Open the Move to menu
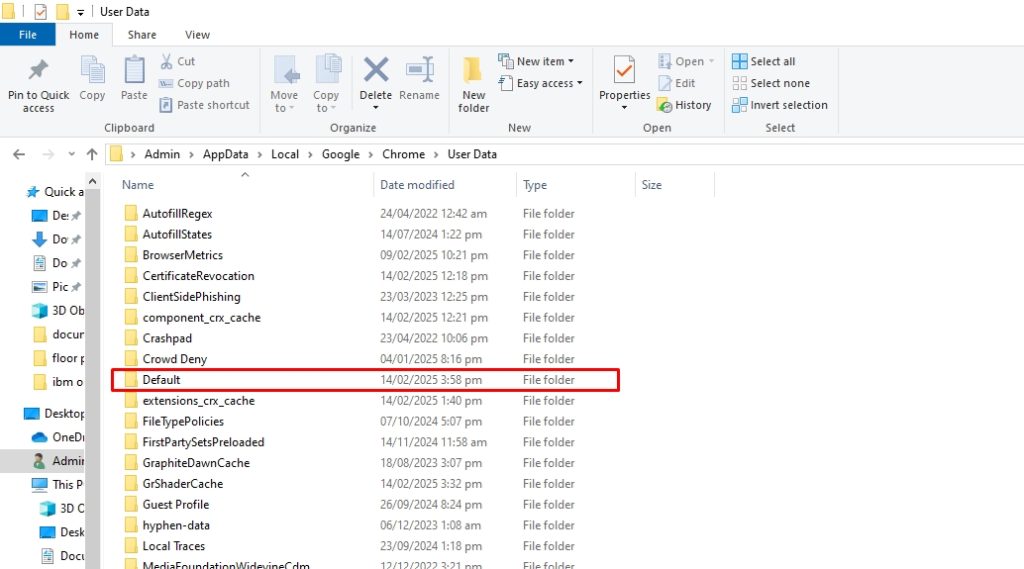 284,84
